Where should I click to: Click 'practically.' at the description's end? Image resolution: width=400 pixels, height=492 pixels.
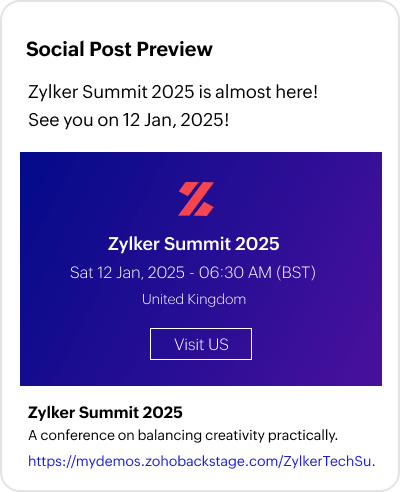tap(303, 435)
